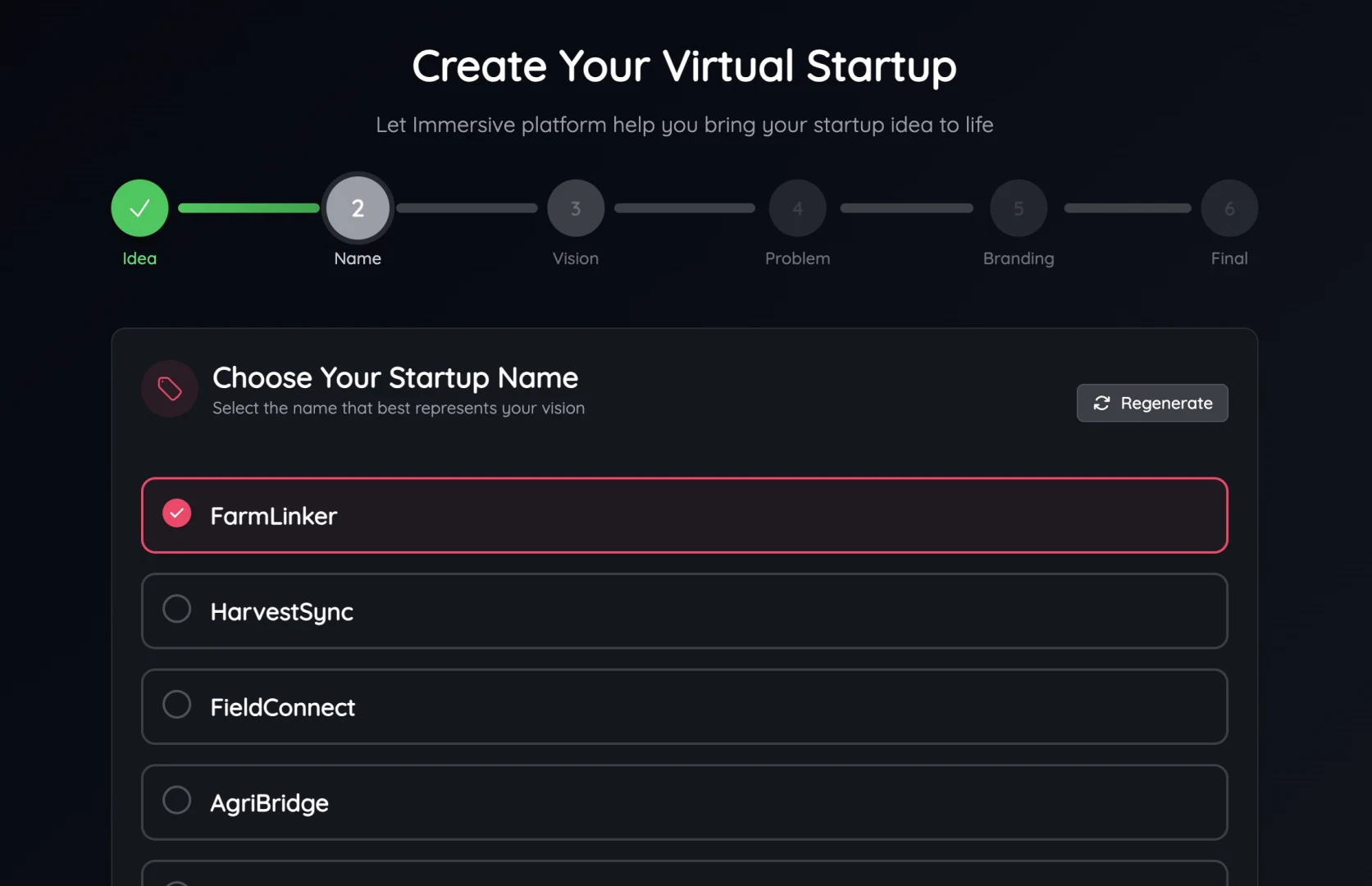Click the AgriBridge name label

pos(269,803)
